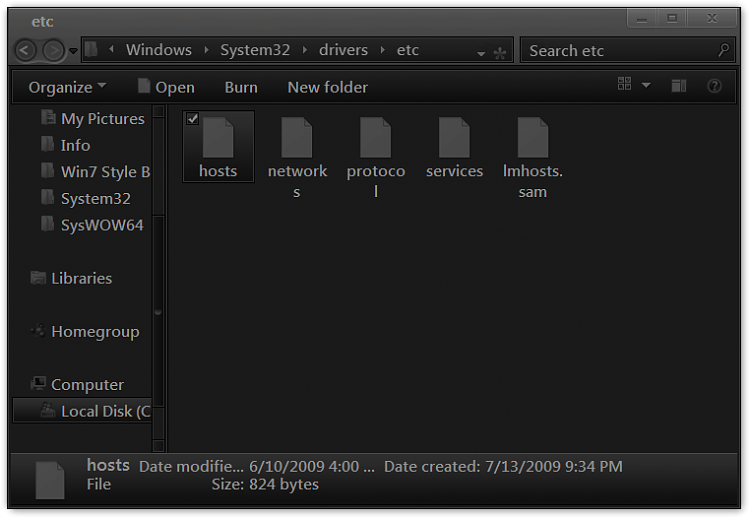Image resolution: width=750 pixels, height=518 pixels.
Task: Click the Forward navigation arrow
Action: tap(54, 50)
